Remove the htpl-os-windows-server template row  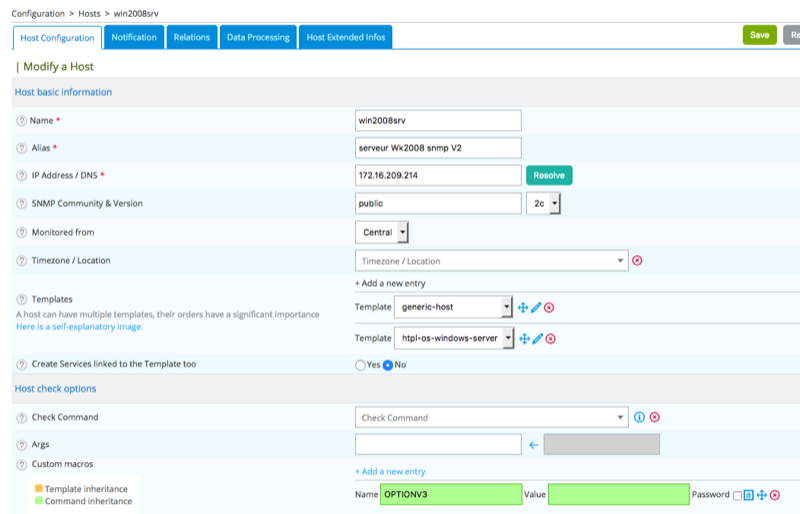549,339
